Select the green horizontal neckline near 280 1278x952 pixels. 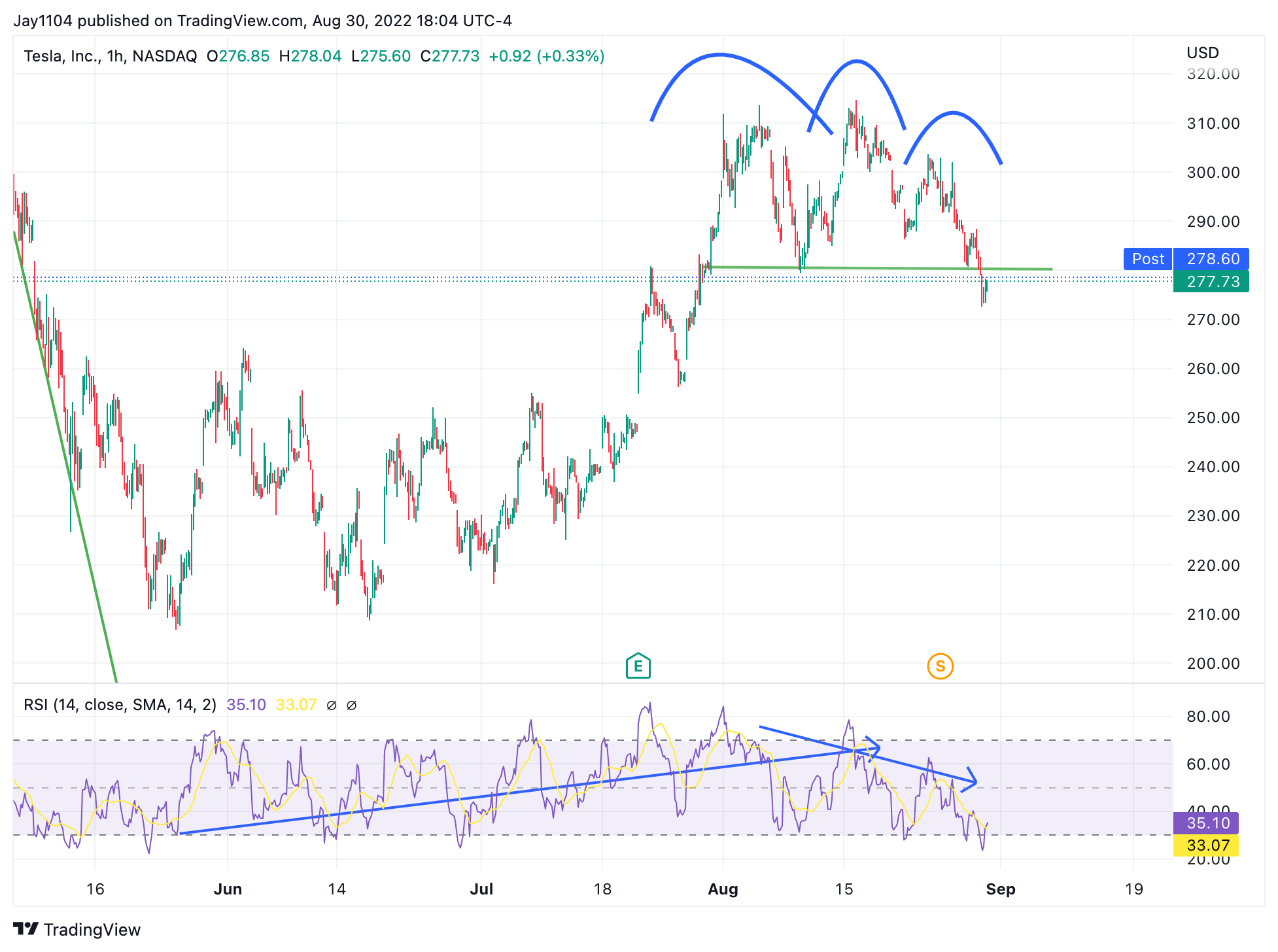pos(881,268)
